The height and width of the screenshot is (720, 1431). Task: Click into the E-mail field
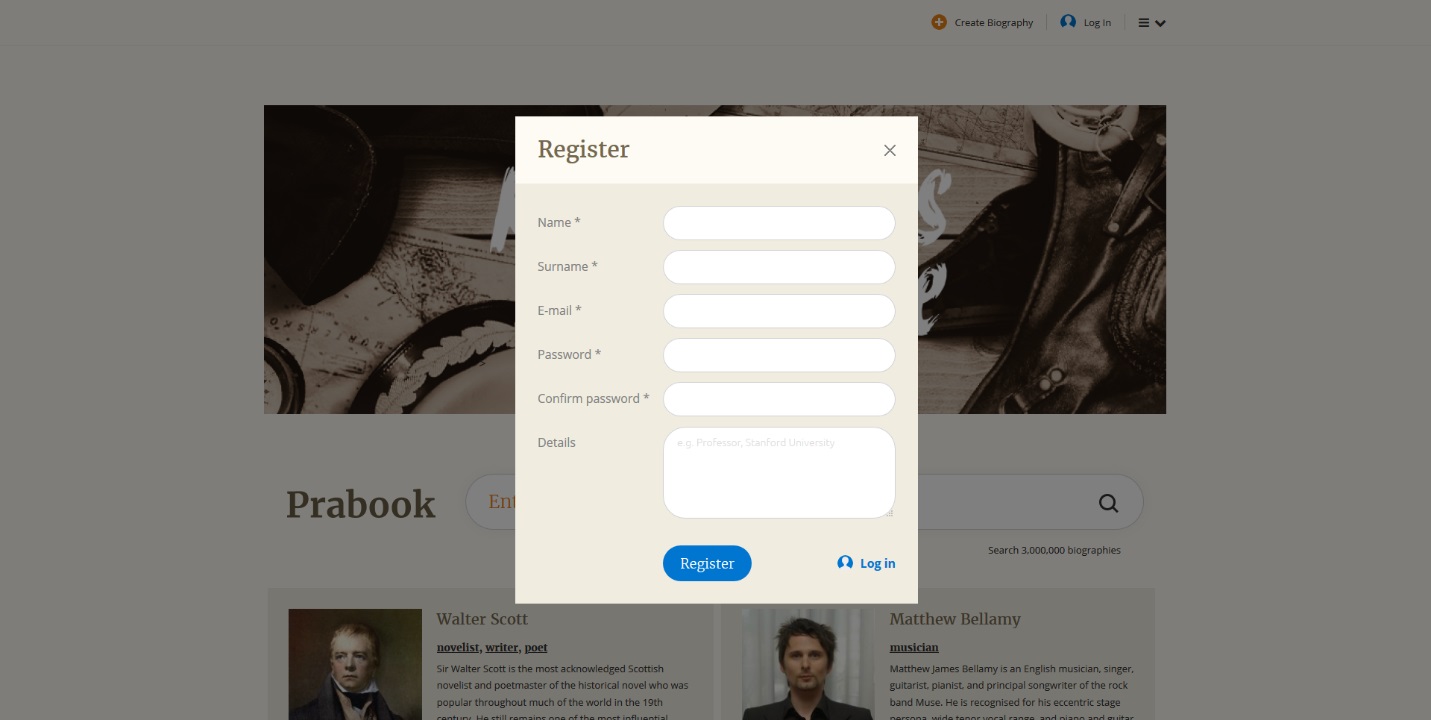tap(779, 311)
